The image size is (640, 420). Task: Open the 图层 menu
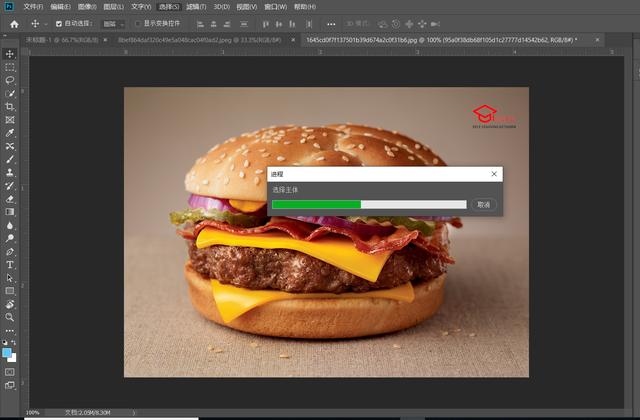tap(113, 7)
